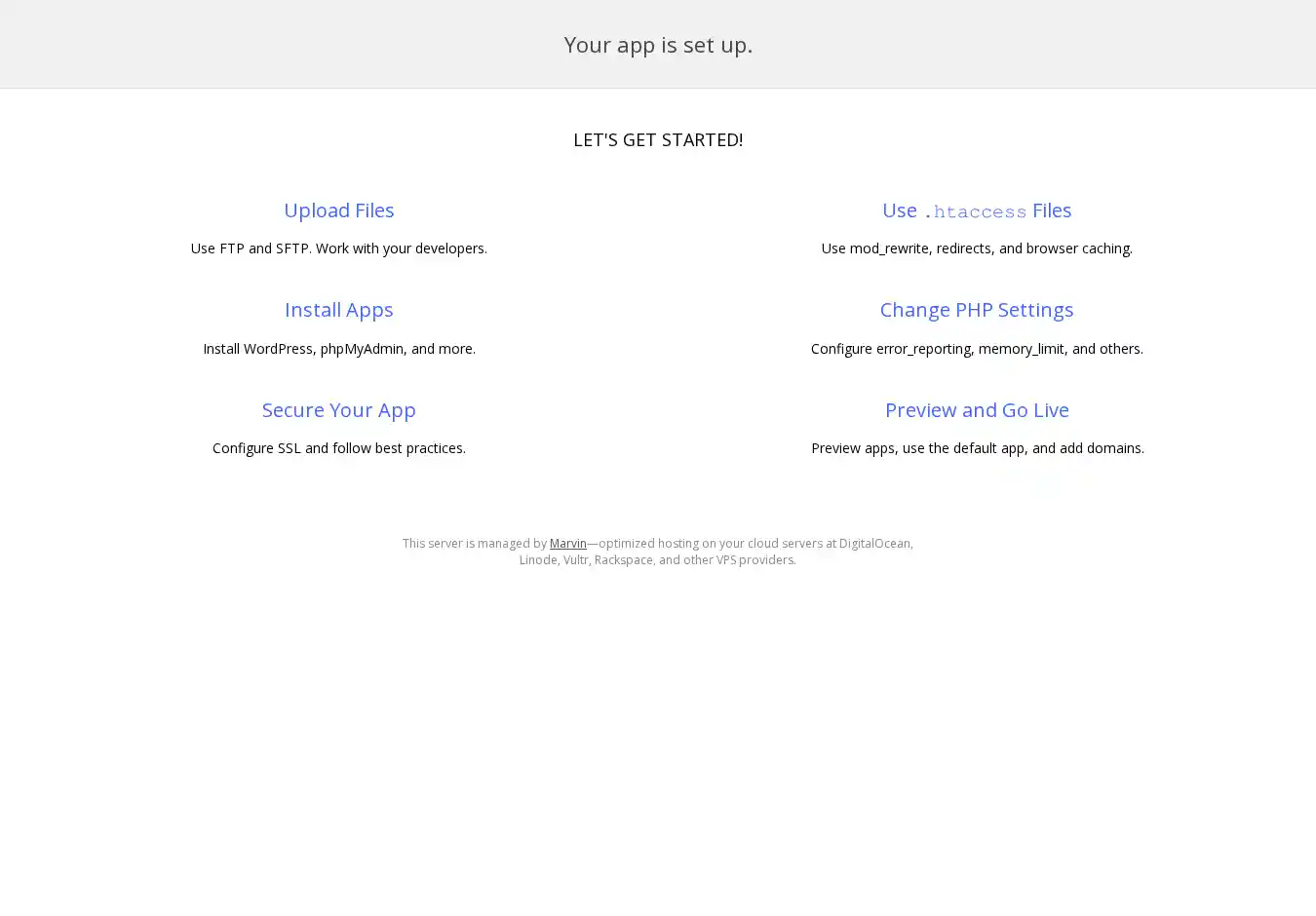The height and width of the screenshot is (916, 1316).
Task: Open the Use .htaccess Files link
Action: [x=976, y=210]
